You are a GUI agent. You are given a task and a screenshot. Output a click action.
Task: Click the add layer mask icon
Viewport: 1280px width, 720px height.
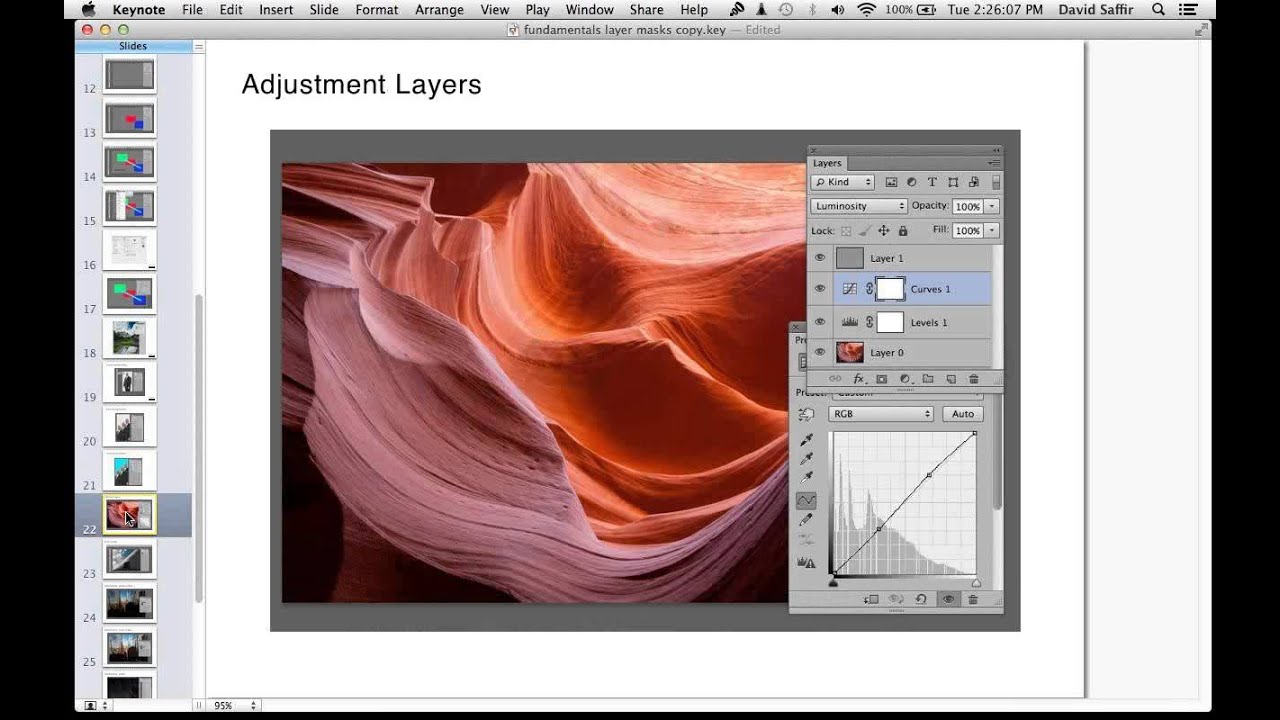click(881, 379)
